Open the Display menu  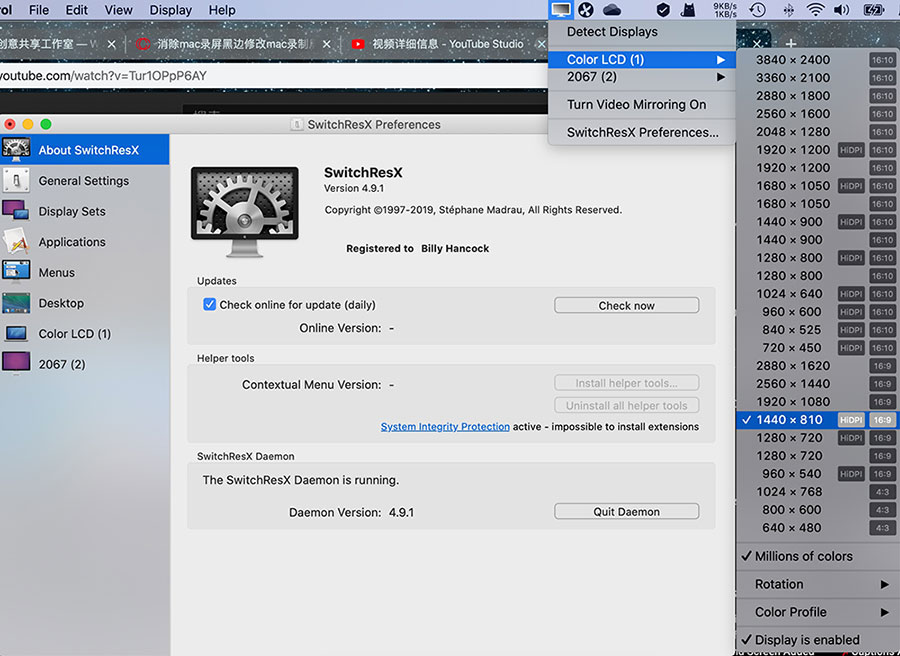pos(170,10)
